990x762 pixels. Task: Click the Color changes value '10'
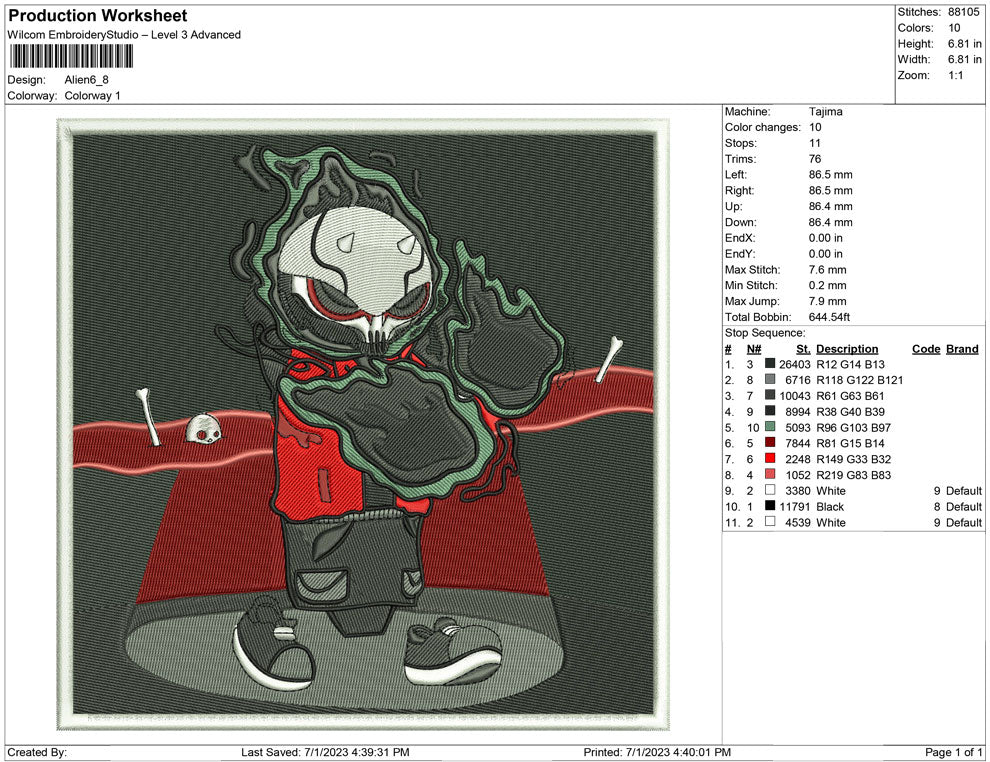pos(815,128)
